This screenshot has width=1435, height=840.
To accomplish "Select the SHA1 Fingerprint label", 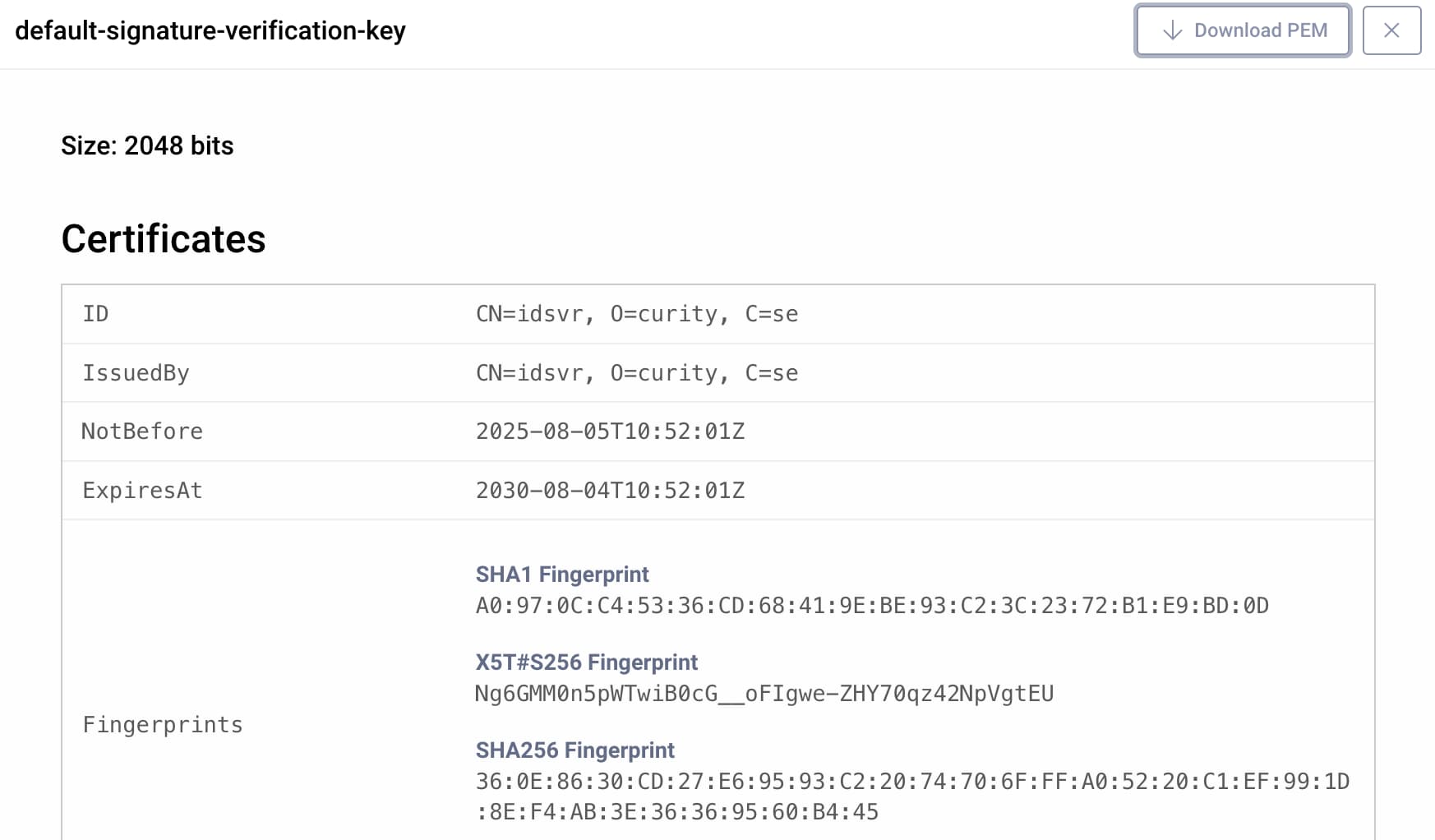I will pyautogui.click(x=562, y=574).
